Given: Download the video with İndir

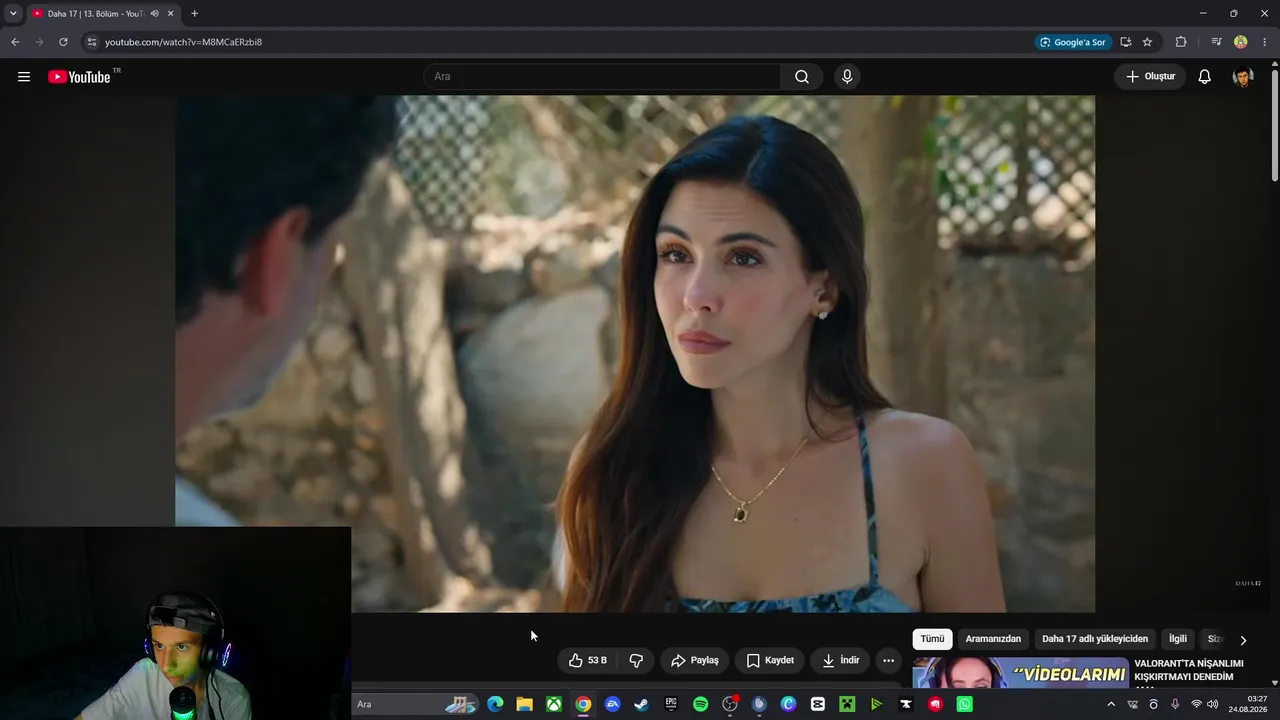Looking at the screenshot, I should pos(840,661).
